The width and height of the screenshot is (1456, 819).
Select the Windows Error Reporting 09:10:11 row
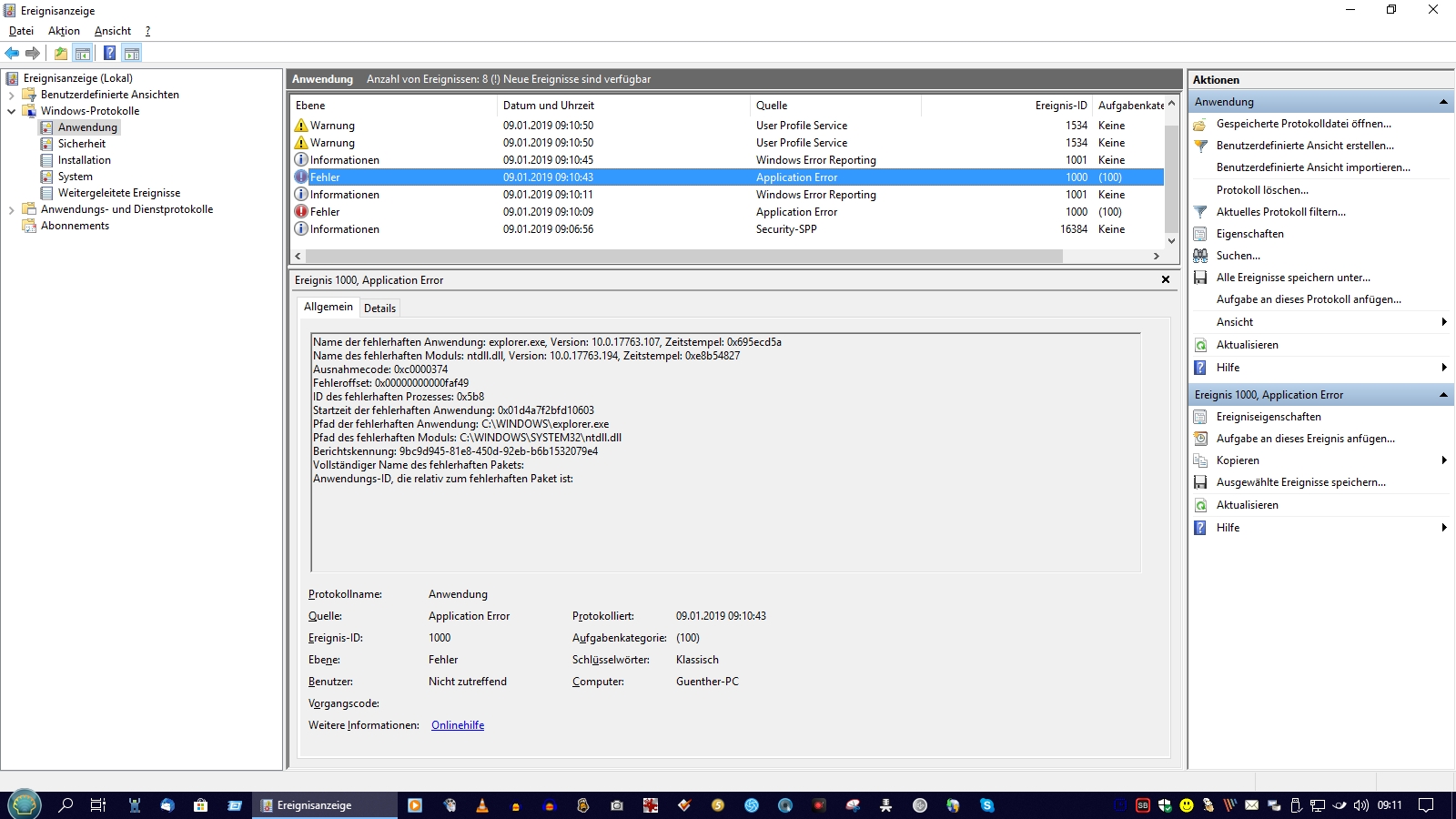(727, 195)
